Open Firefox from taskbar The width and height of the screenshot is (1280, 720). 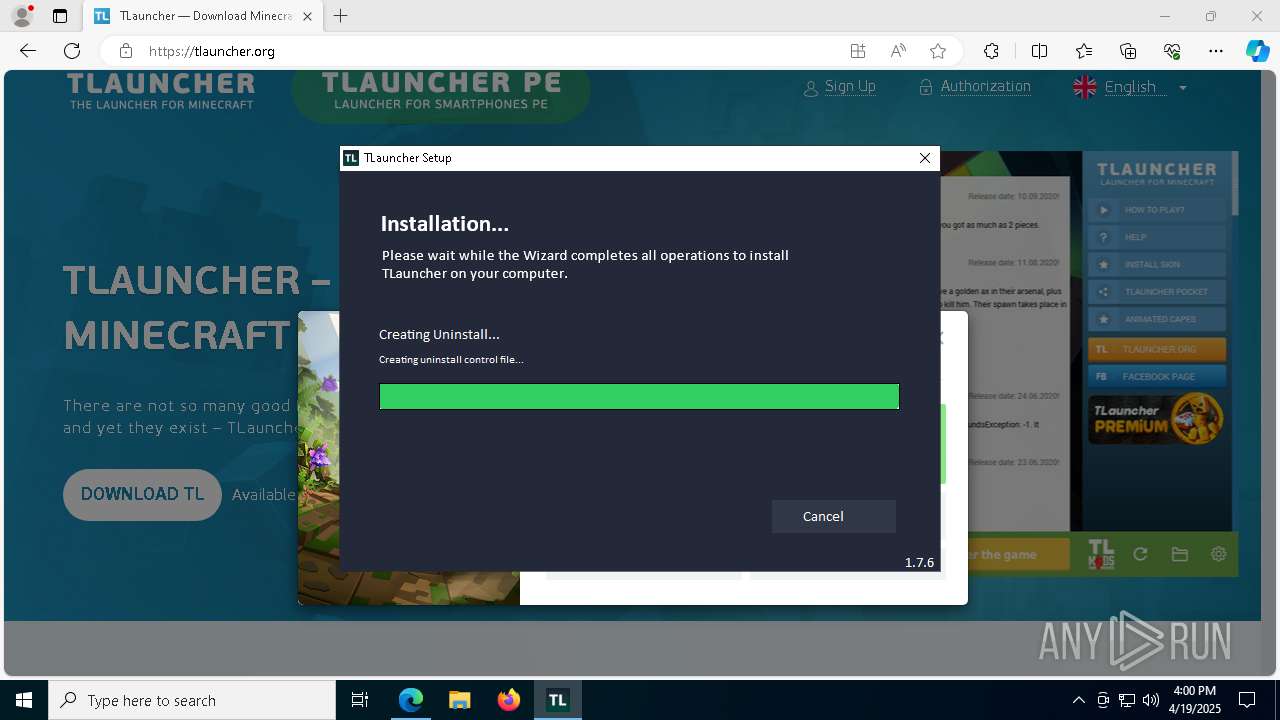tap(508, 700)
